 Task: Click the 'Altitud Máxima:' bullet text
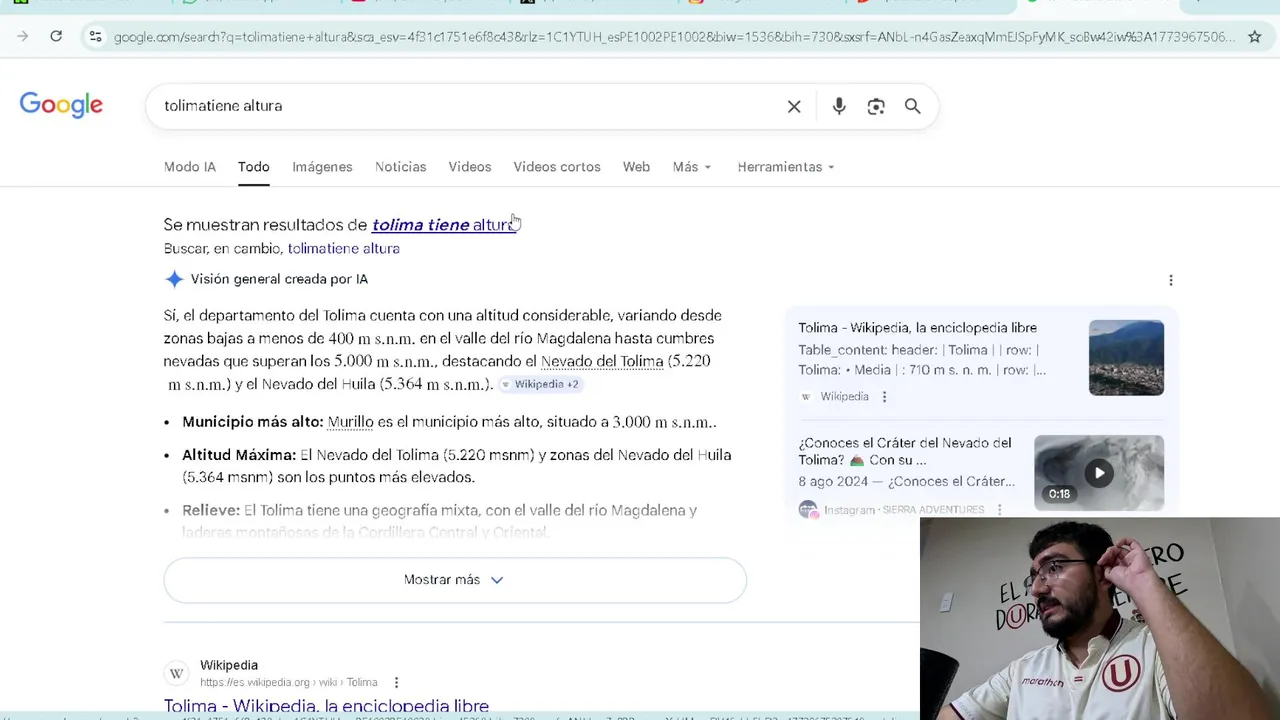pos(239,455)
